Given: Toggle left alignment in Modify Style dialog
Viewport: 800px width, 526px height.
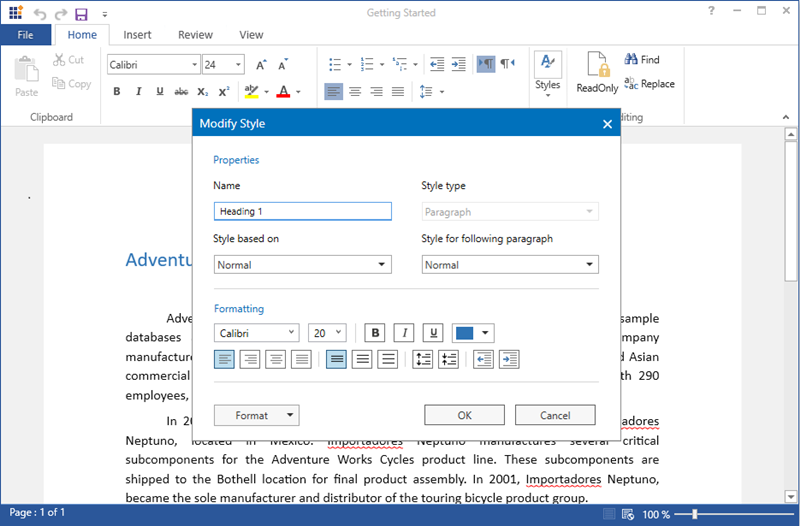Looking at the screenshot, I should 224,359.
